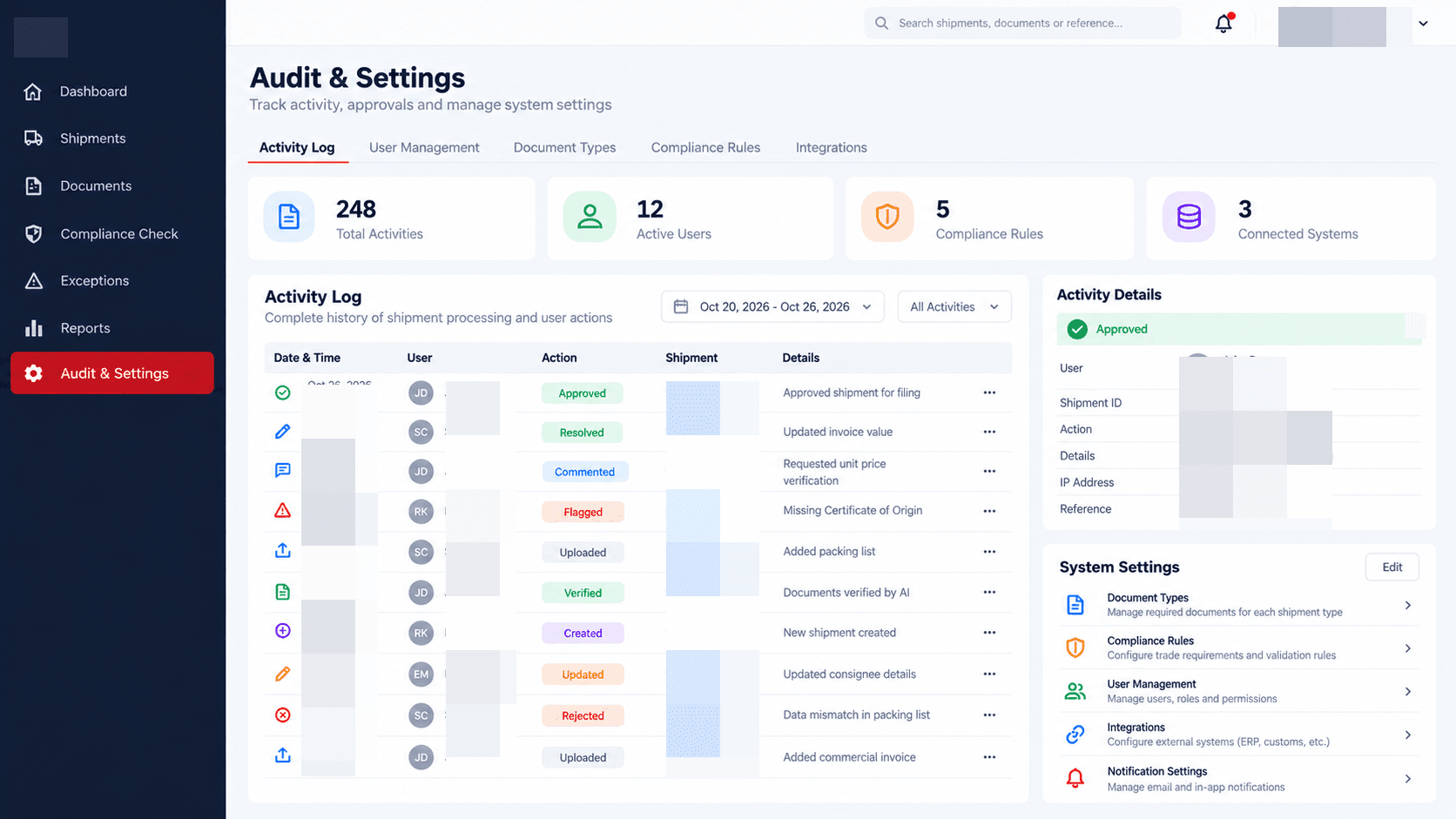Click 'Added commercial invoice' details text
Viewport: 1456px width, 819px height.
[849, 757]
